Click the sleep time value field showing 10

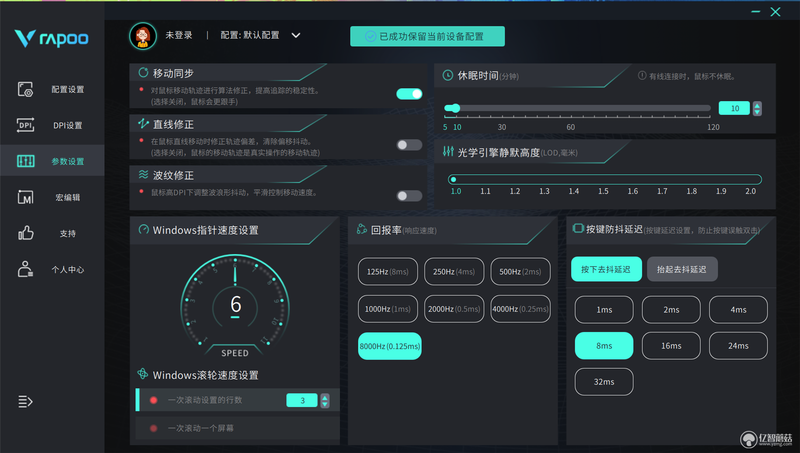(734, 108)
